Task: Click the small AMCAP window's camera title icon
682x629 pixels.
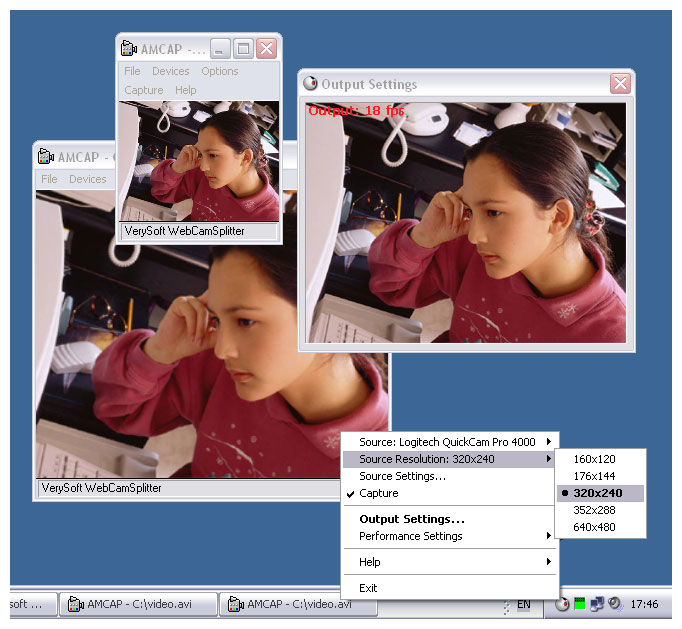Action: click(x=129, y=49)
